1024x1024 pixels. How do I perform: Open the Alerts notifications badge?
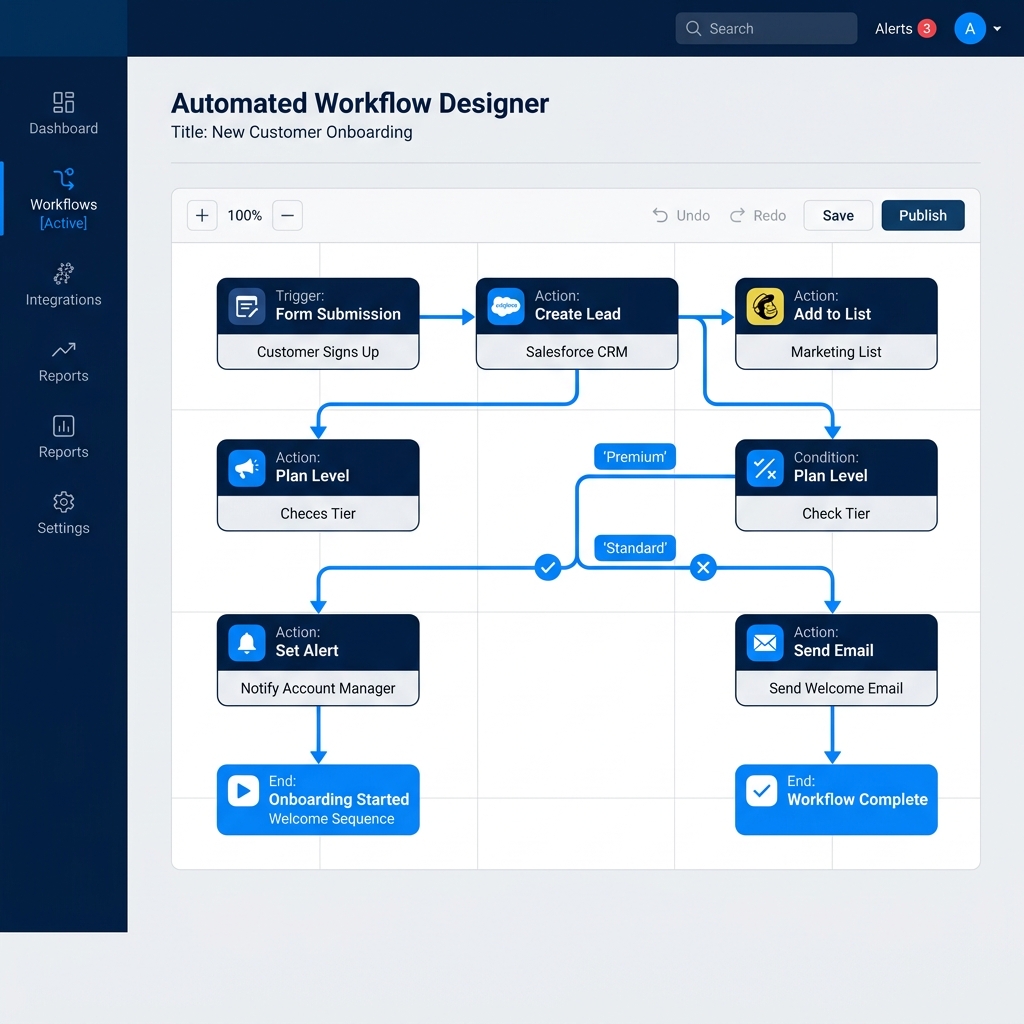point(927,29)
